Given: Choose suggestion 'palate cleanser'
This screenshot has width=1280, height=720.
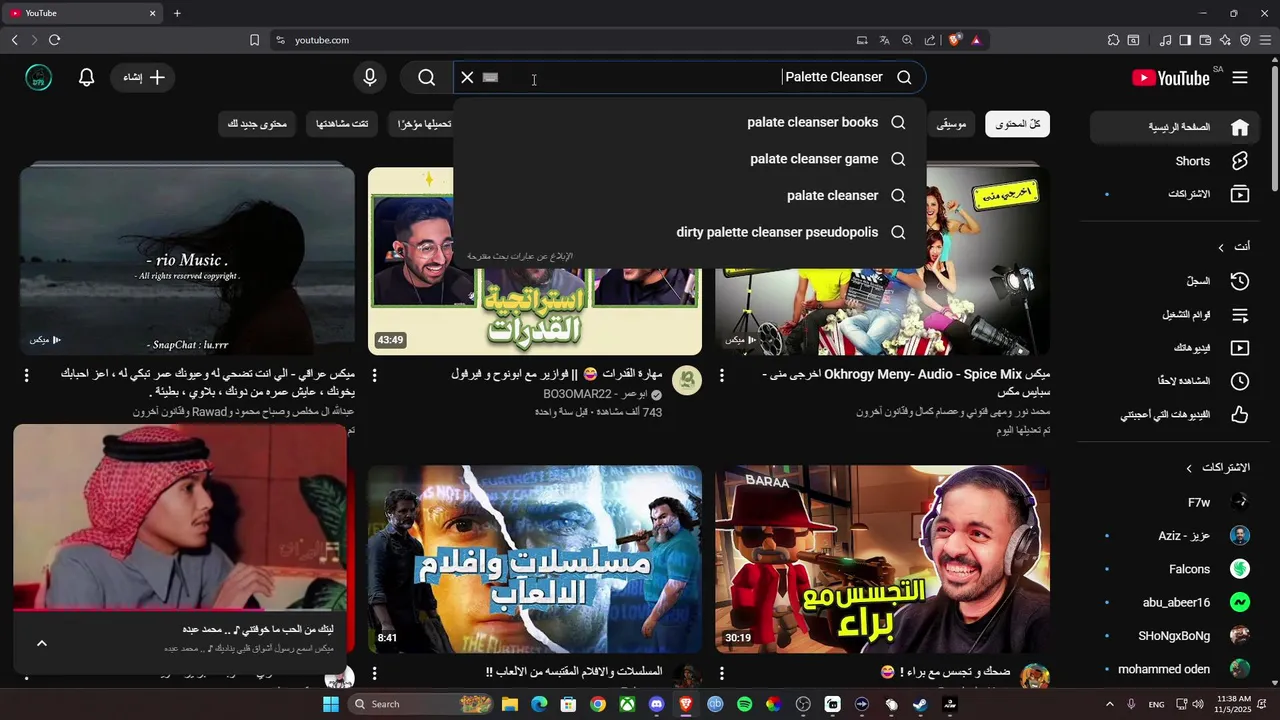Looking at the screenshot, I should pos(690,196).
